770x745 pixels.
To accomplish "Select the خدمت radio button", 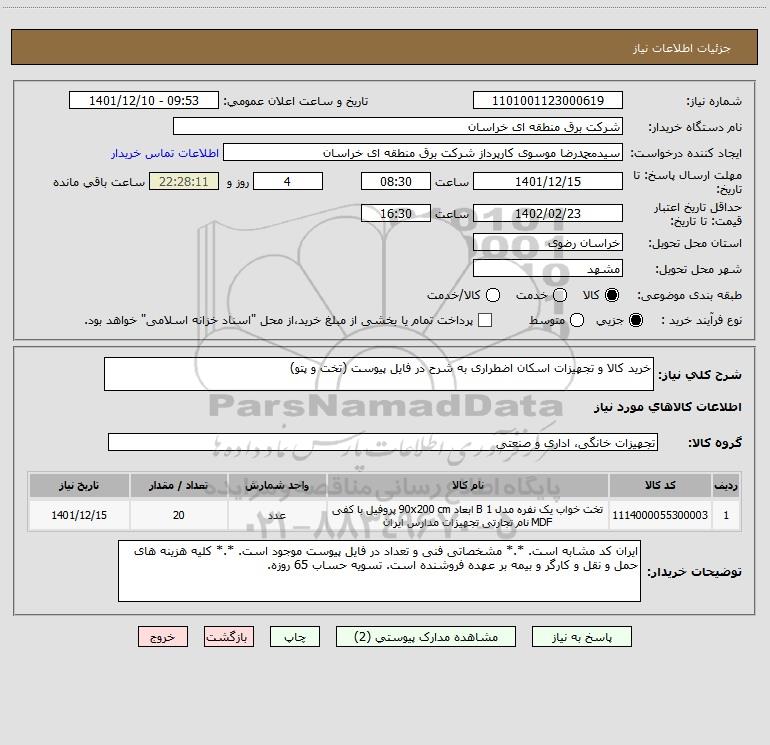I will point(560,295).
